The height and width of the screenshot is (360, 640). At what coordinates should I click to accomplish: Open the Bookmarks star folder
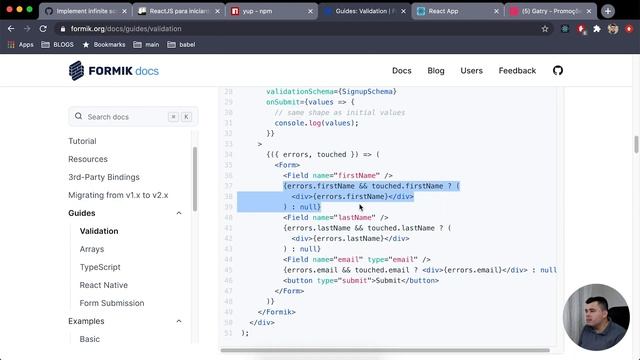(x=104, y=44)
